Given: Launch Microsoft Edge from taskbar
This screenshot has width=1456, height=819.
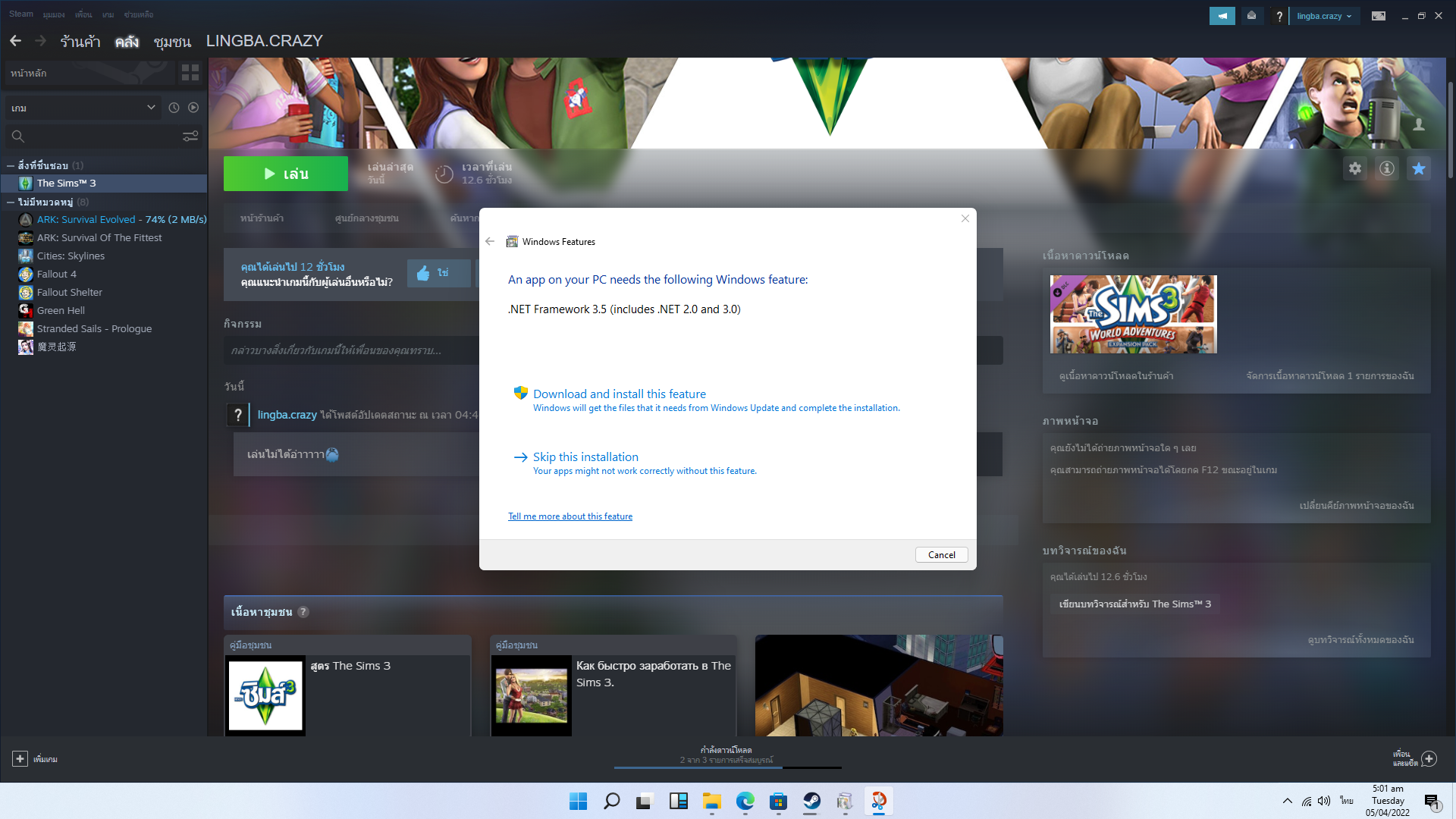Looking at the screenshot, I should (745, 802).
